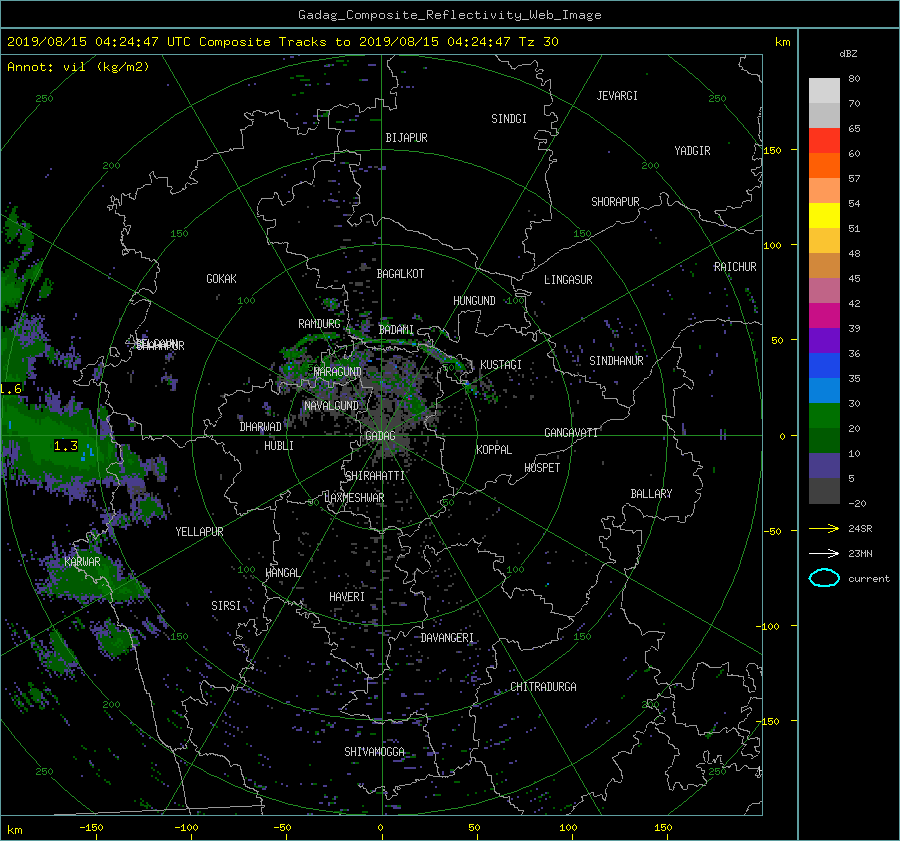Click the SIRSI city label

[x=226, y=606]
